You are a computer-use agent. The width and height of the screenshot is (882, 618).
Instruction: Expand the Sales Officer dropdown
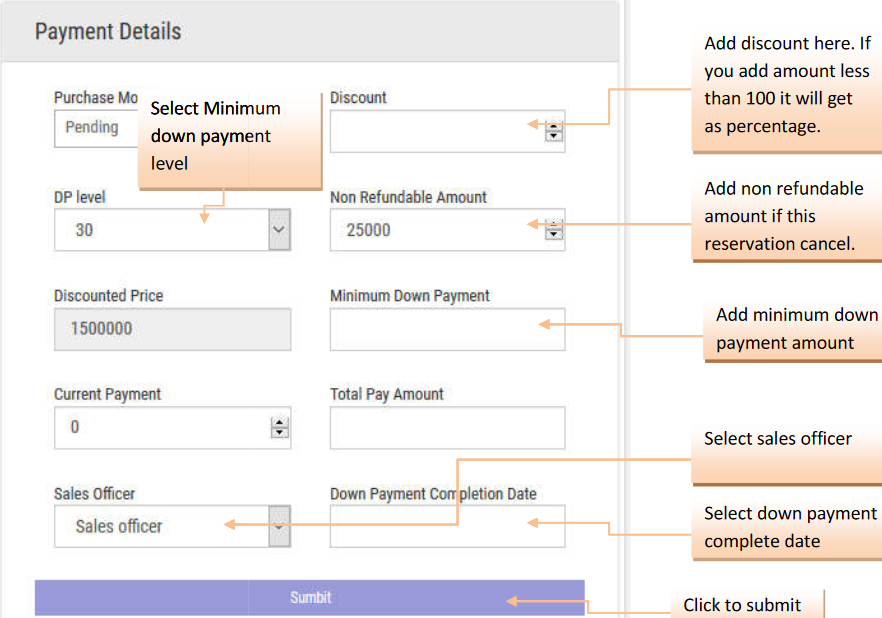click(x=279, y=525)
